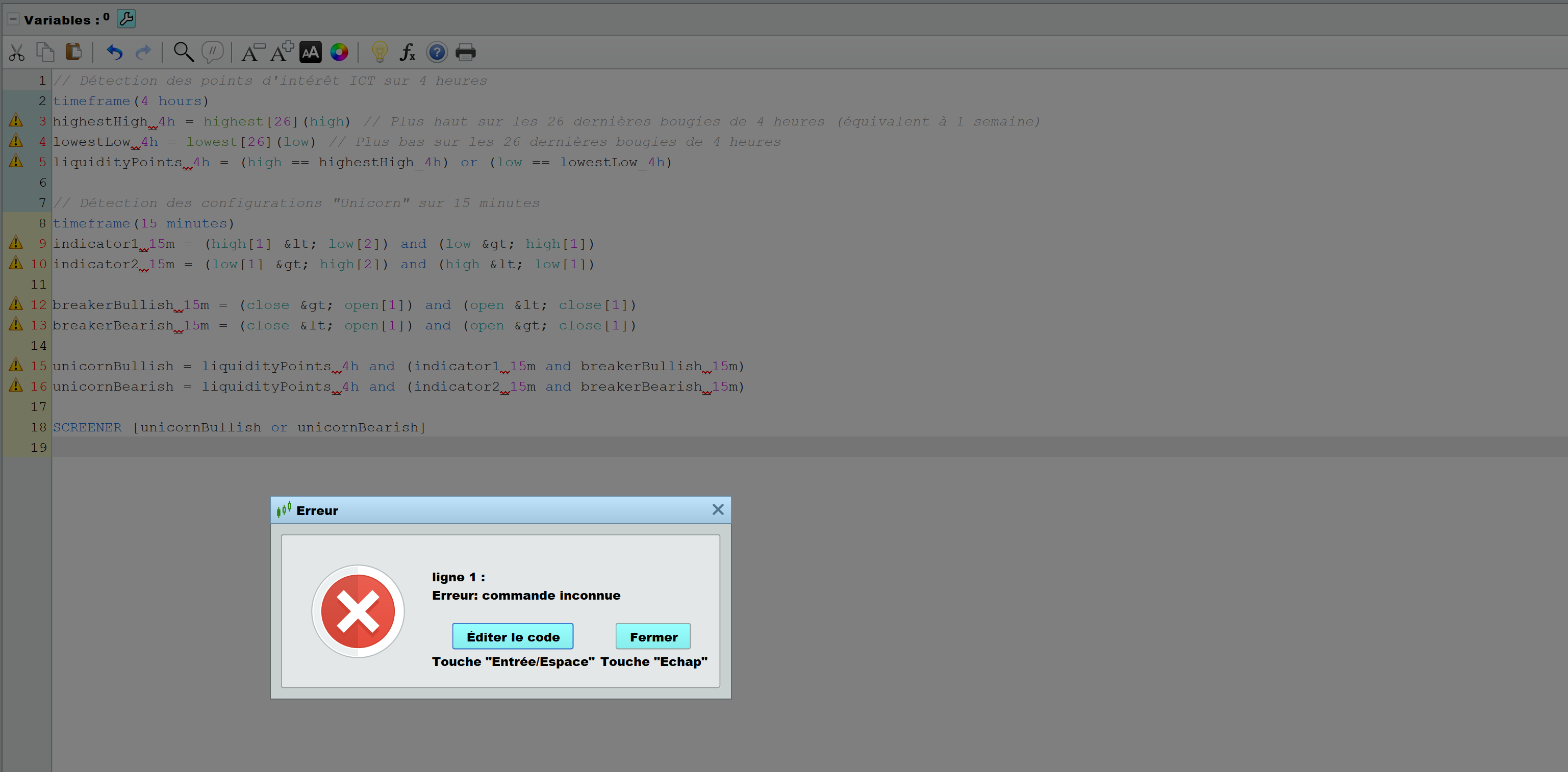Click the Cut scissors icon

pyautogui.click(x=16, y=53)
